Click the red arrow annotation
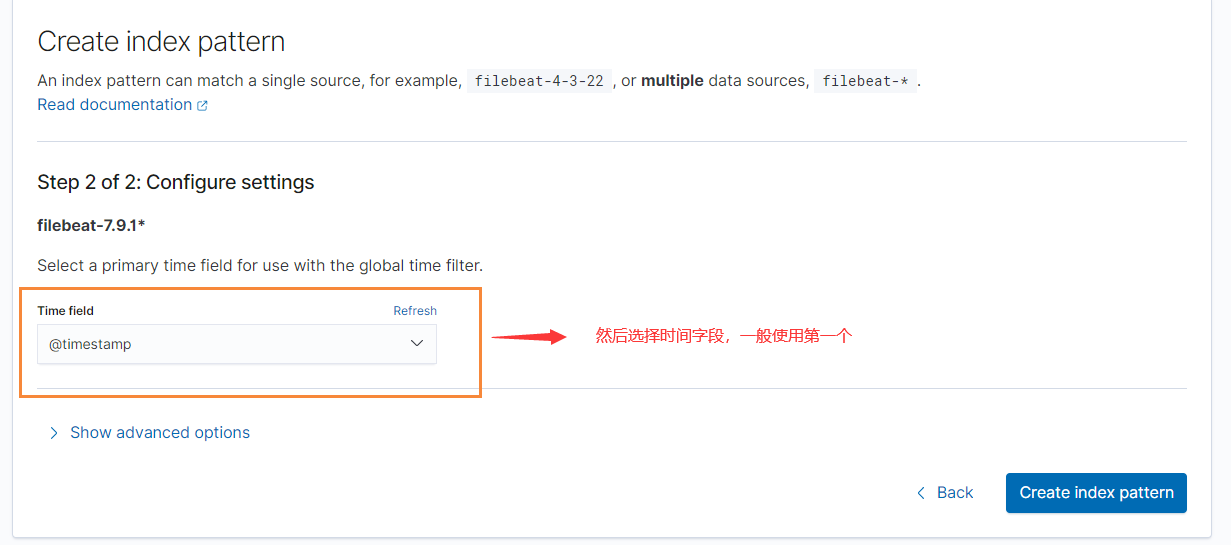This screenshot has width=1231, height=545. (x=529, y=337)
